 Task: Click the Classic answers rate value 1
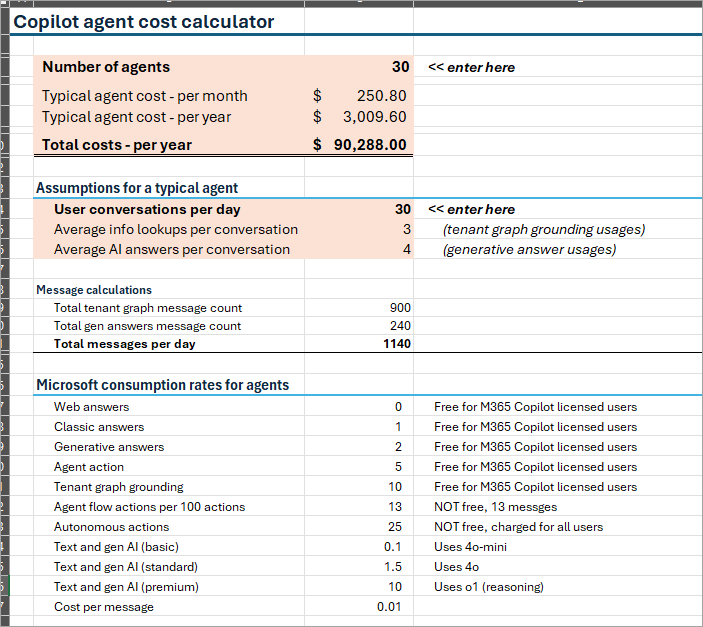coord(398,427)
